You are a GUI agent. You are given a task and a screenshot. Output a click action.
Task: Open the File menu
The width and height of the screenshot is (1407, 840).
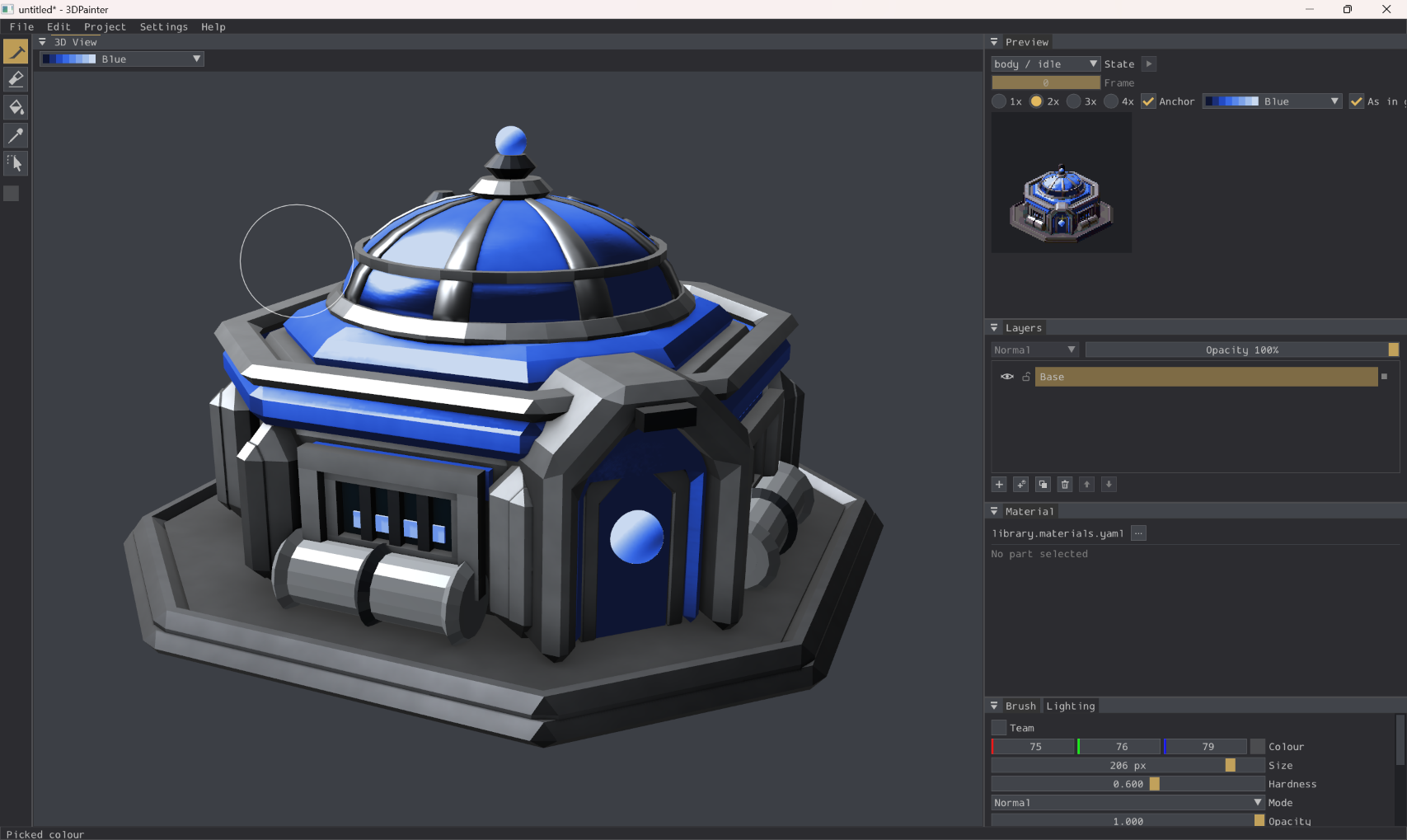pos(22,27)
